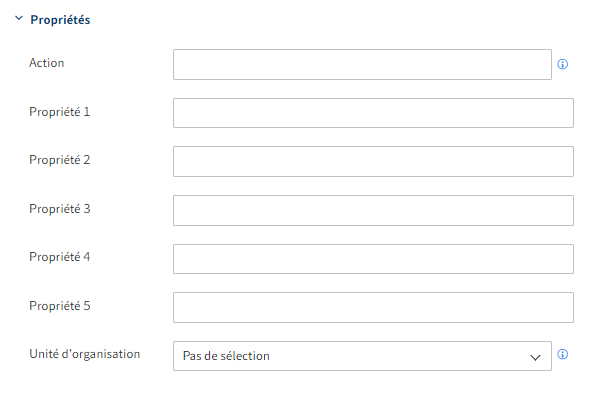Click inside the Propriété 5 input box
Screen dimensions: 590x395
pyautogui.click(x=373, y=307)
